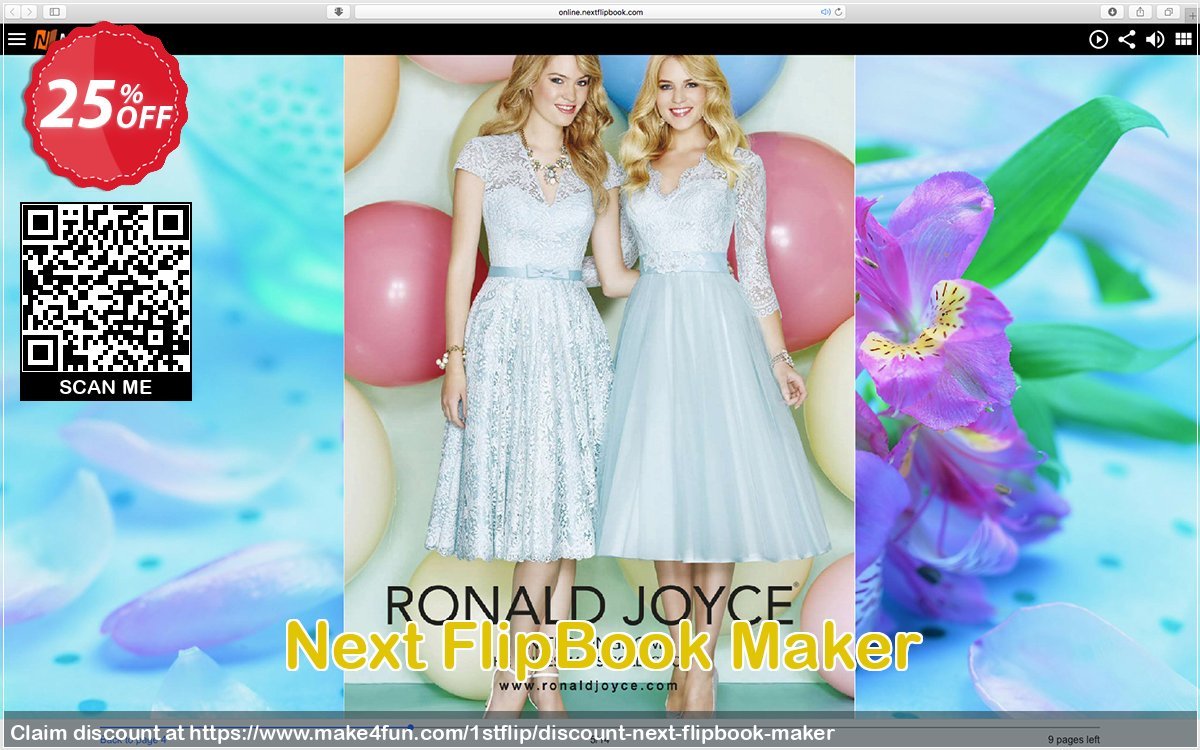This screenshot has width=1200, height=750.
Task: Open the flipbook hamburger menu
Action: tap(16, 39)
